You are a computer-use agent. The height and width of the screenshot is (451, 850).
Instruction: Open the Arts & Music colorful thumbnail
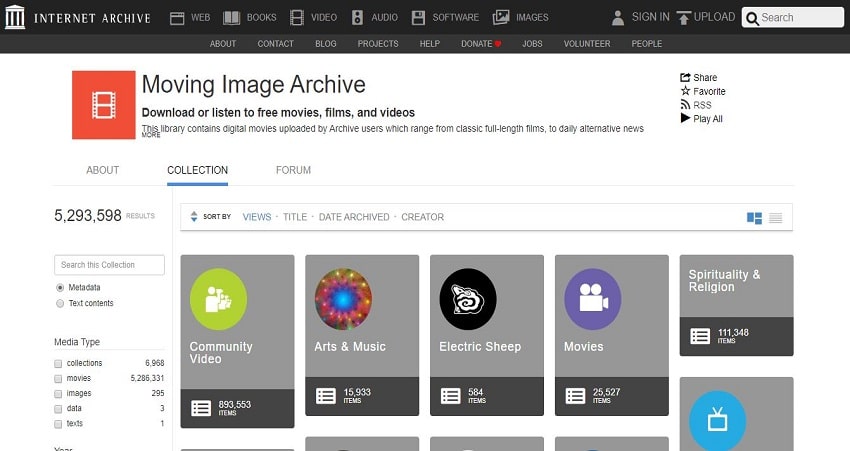pyautogui.click(x=343, y=299)
